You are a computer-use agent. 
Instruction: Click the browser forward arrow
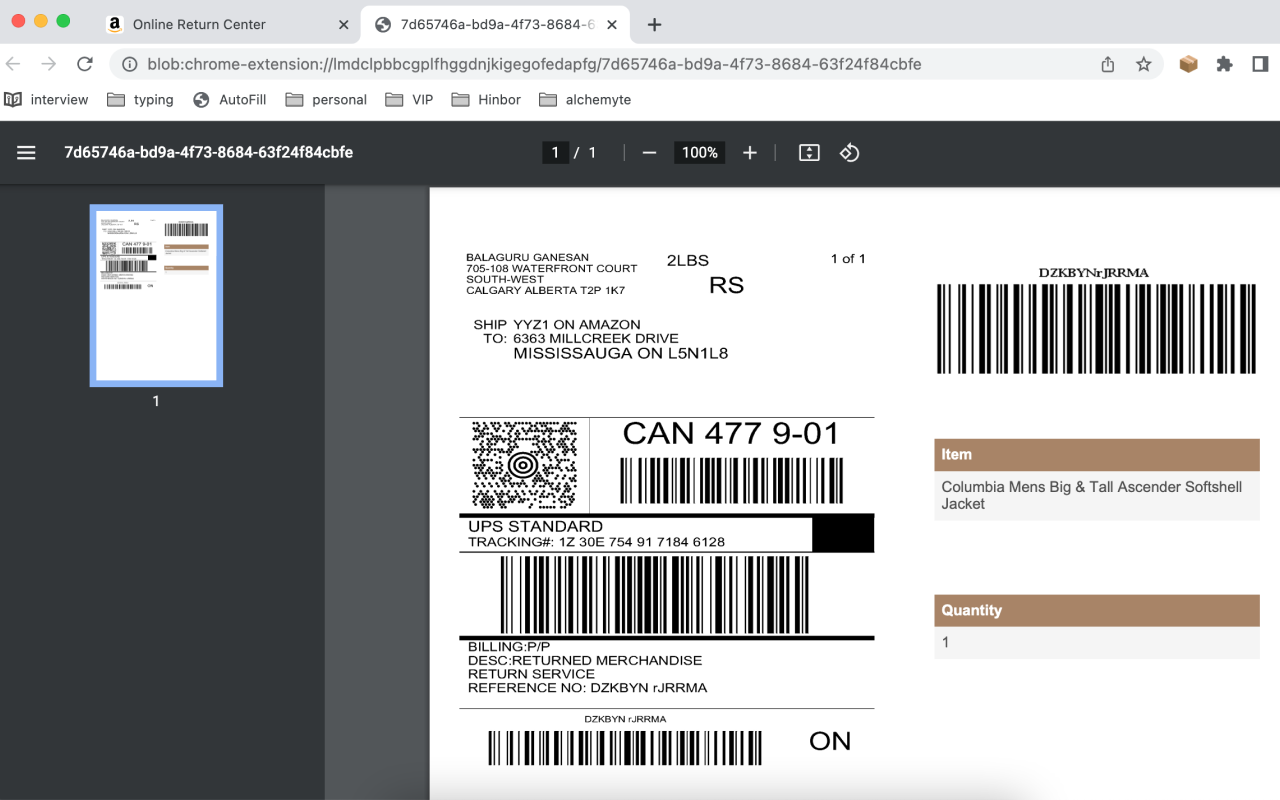coord(48,64)
